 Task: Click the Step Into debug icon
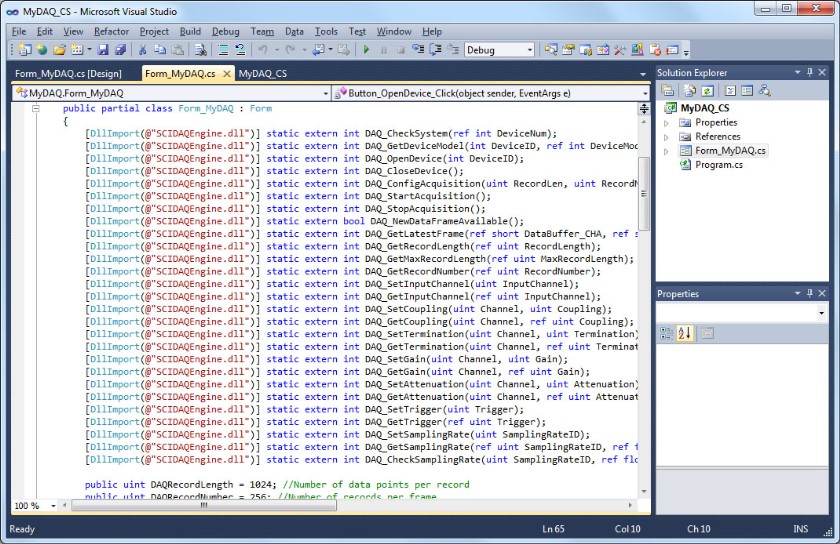[x=418, y=50]
